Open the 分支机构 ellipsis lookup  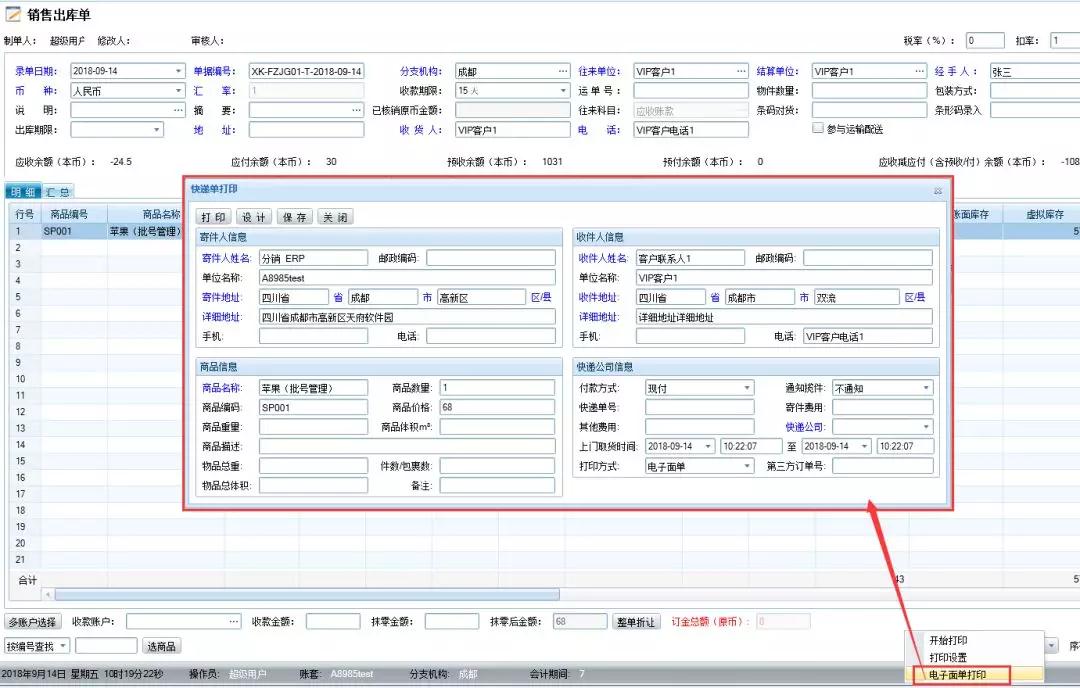tap(563, 71)
